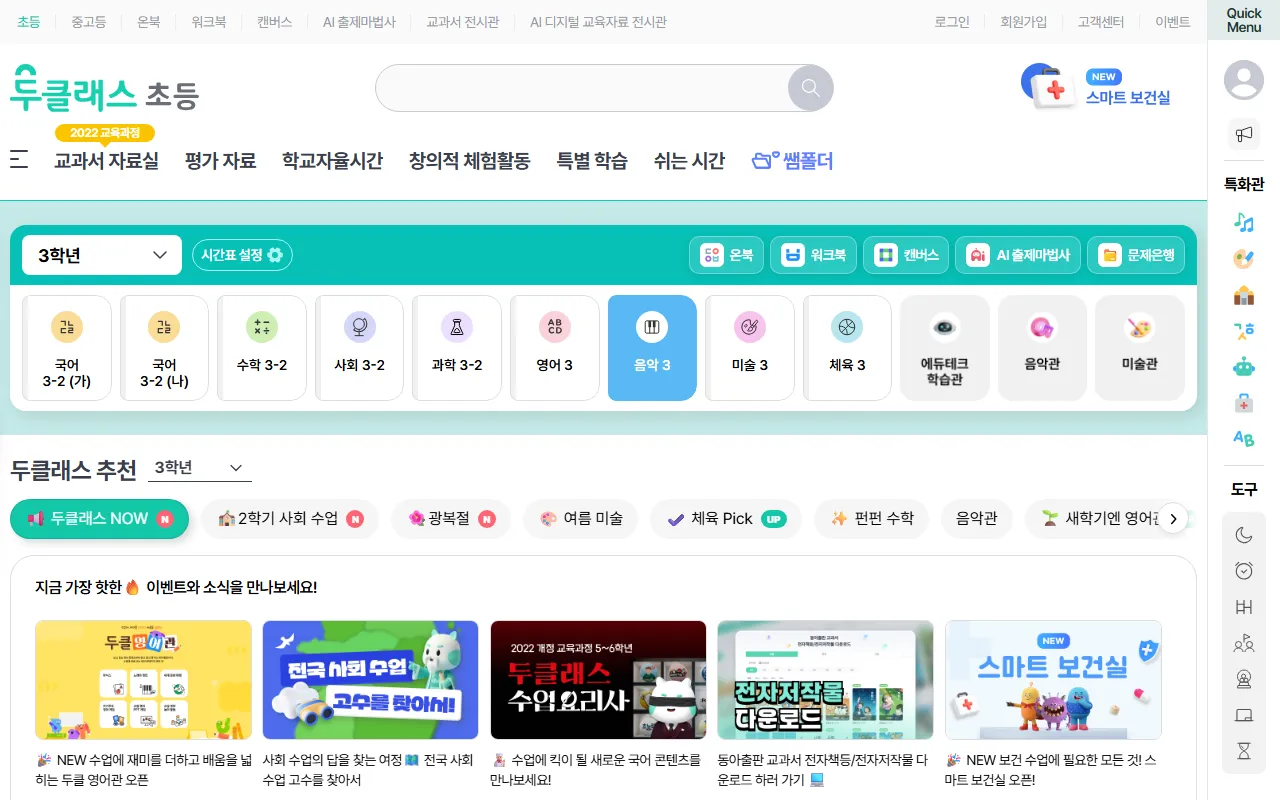The height and width of the screenshot is (800, 1280).
Task: Show more recommendation chips with right arrow
Action: (x=1173, y=518)
